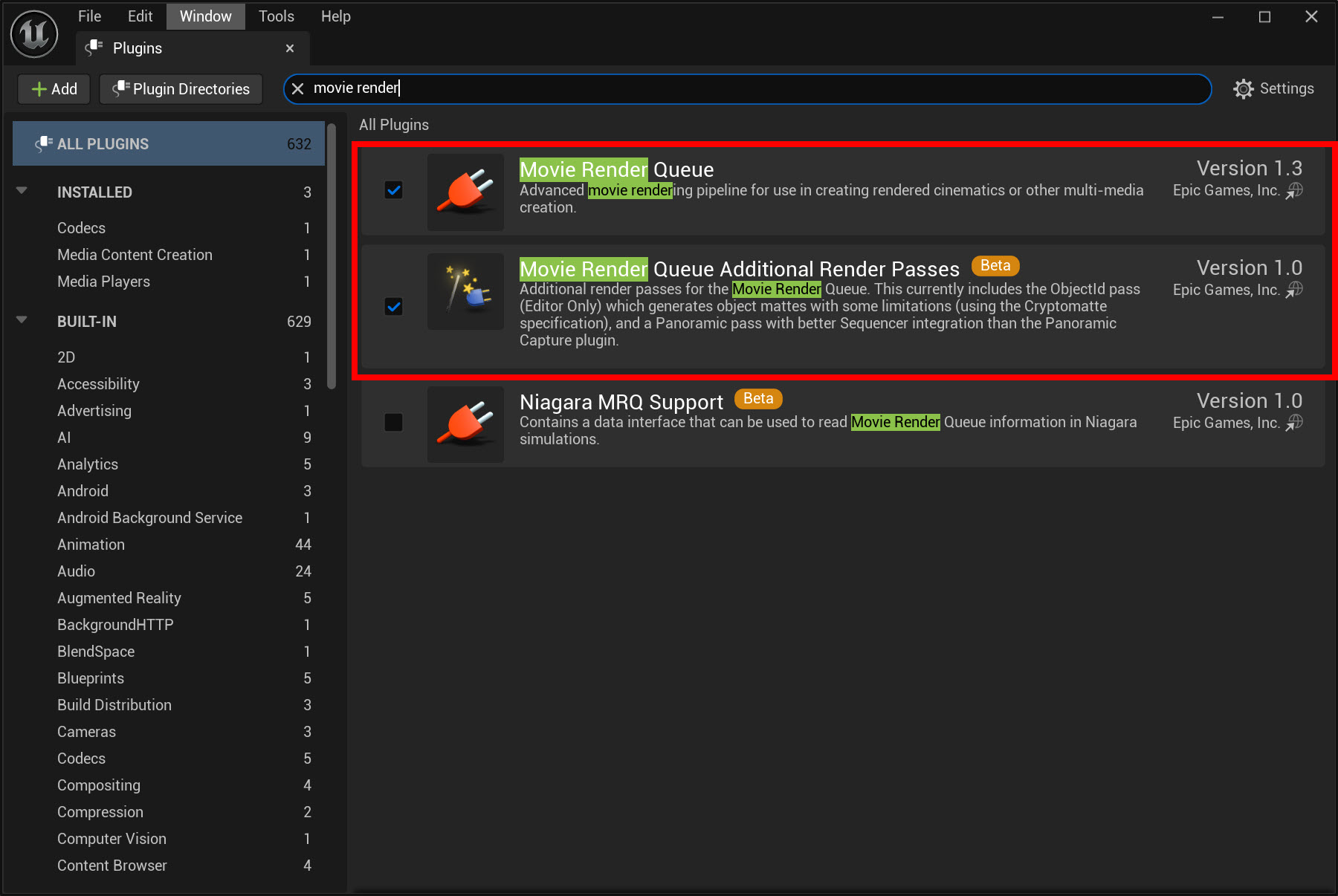Select the Computer Vision category
Screen dimensions: 1338x896
pos(169,839)
